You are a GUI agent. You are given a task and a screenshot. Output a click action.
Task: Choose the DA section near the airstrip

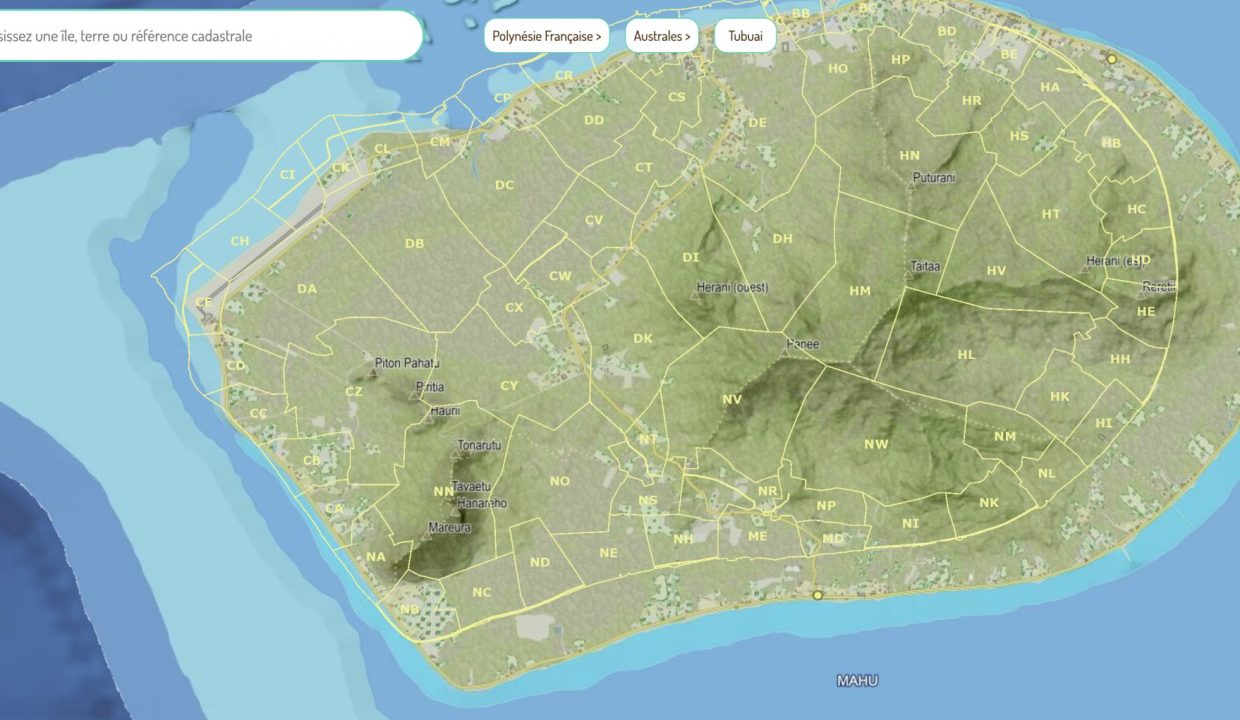click(x=306, y=289)
